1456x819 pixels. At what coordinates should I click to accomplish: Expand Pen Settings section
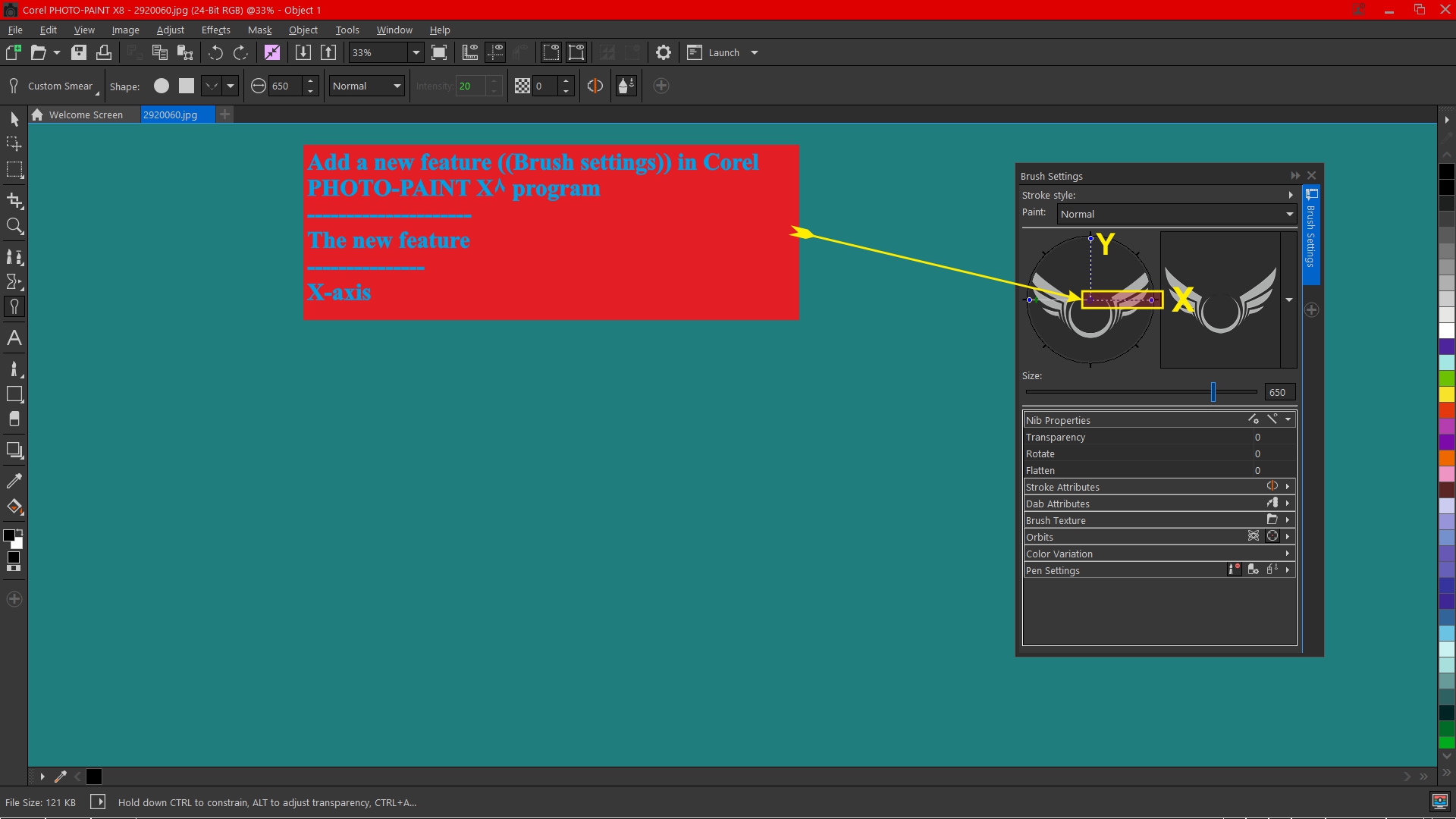coord(1288,570)
